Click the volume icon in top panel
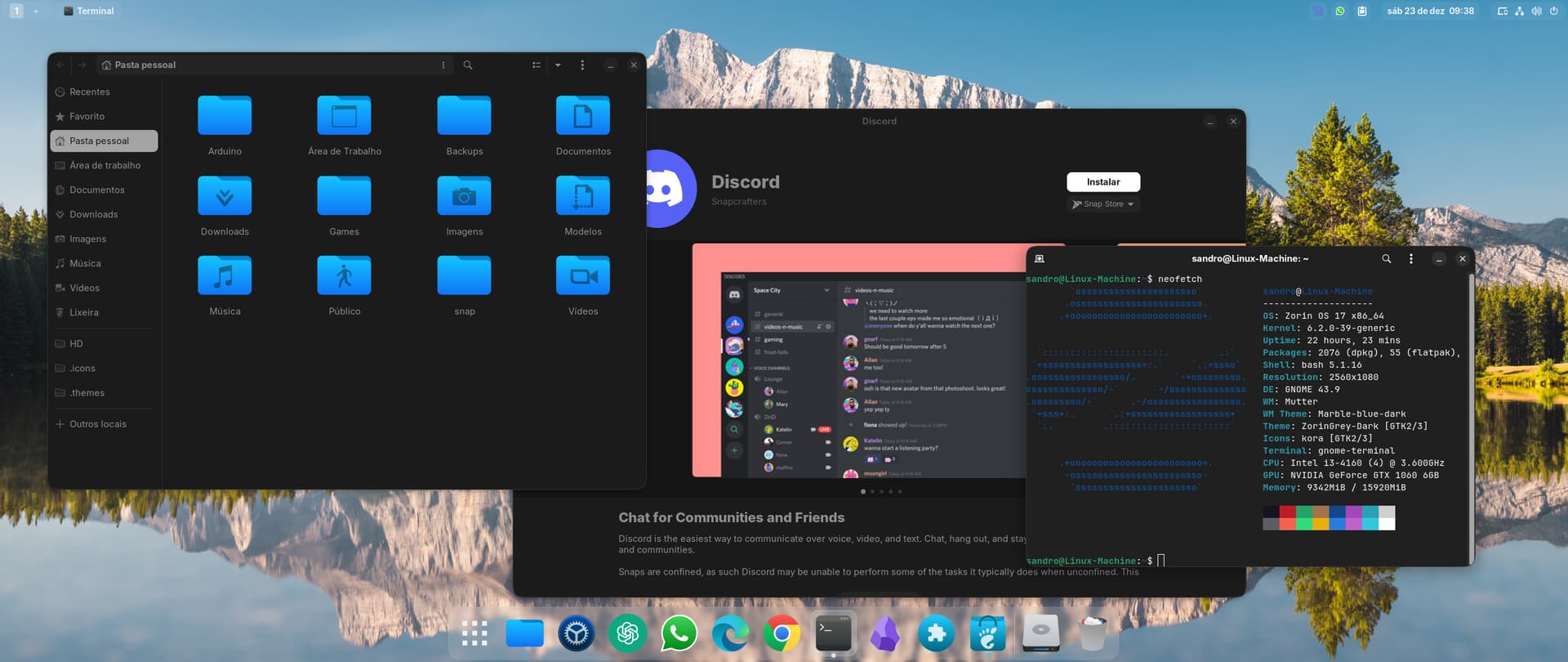Screen dimensions: 1568x662 click(x=1536, y=11)
